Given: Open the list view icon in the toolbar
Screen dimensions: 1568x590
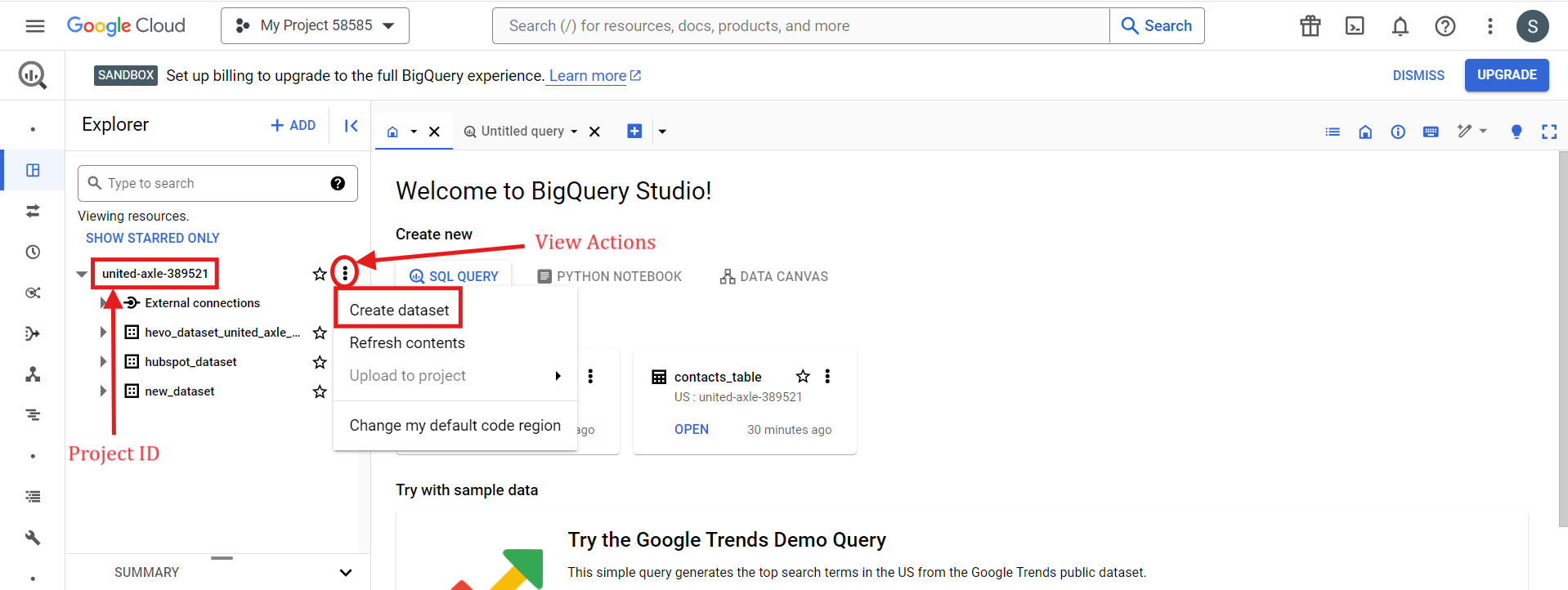Looking at the screenshot, I should [x=1333, y=132].
